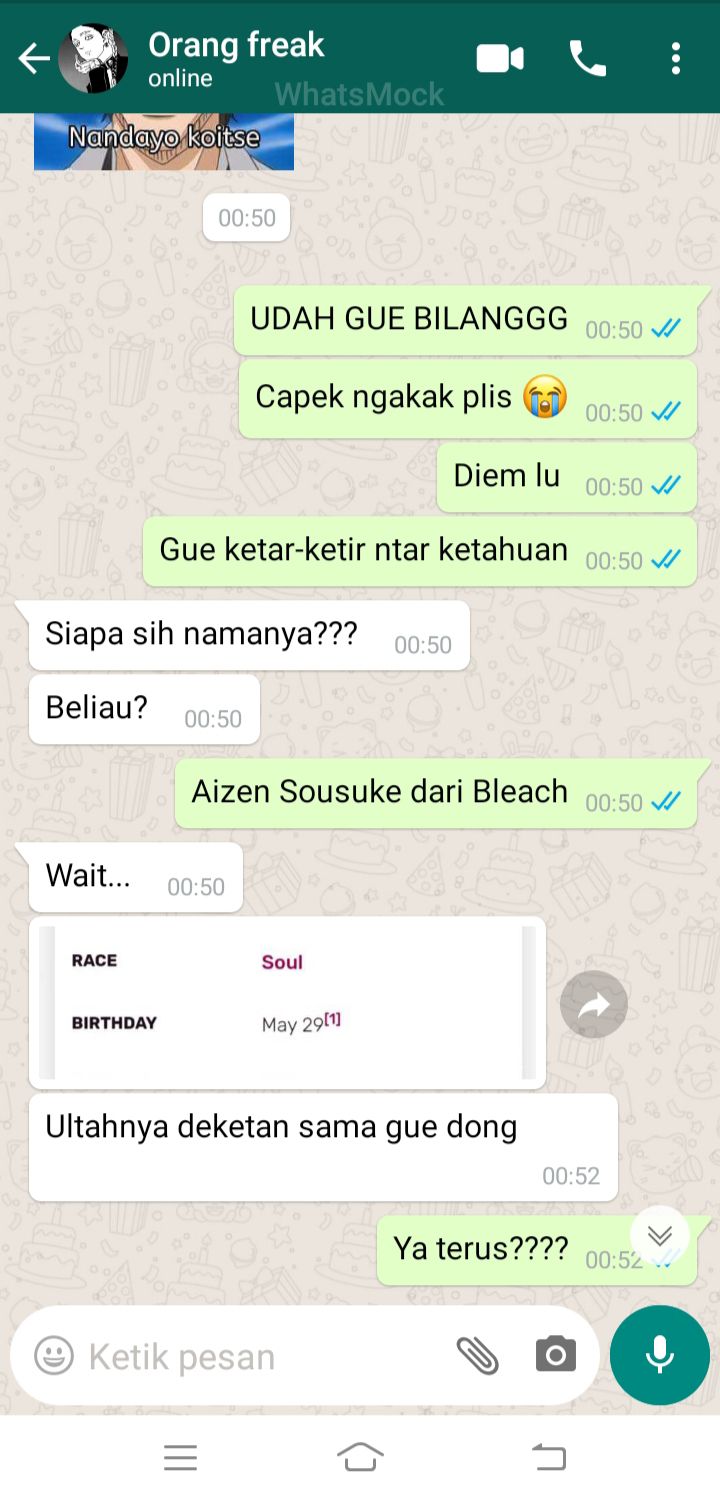Open the Nandayo koitse image
Viewport: 720px width, 1496px height.
point(164,141)
